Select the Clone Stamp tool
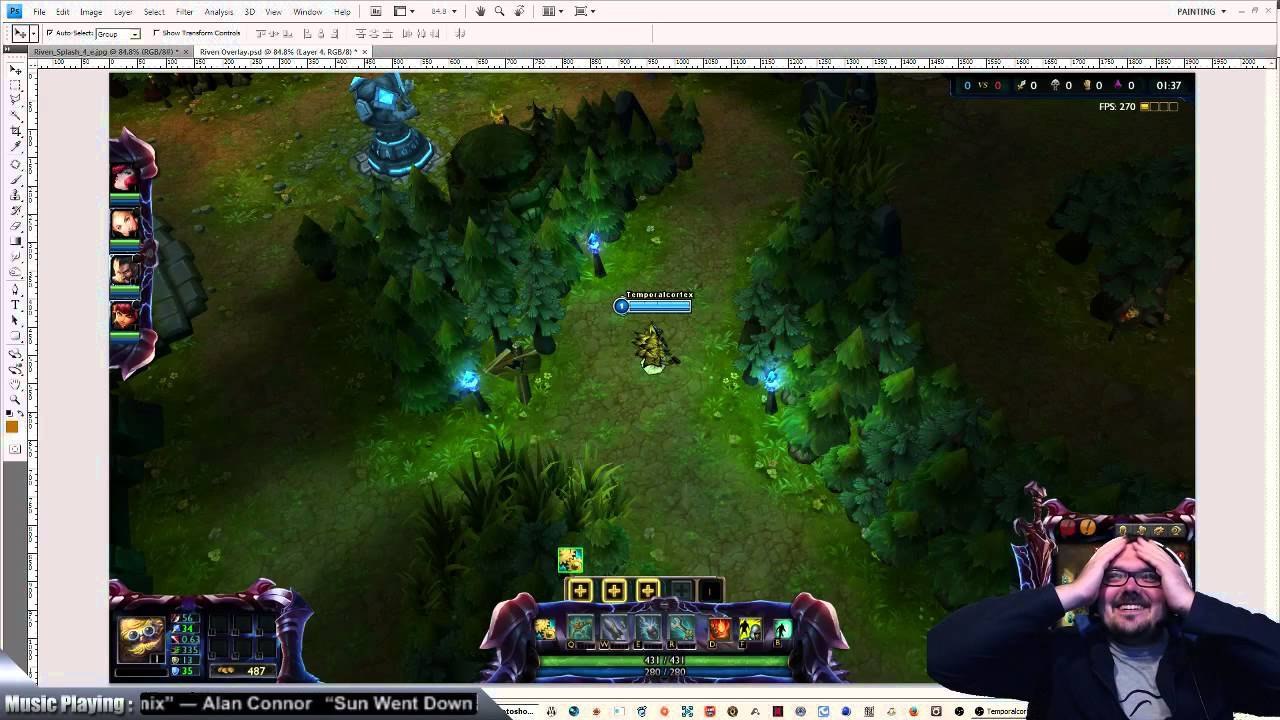The width and height of the screenshot is (1280, 720). click(15, 195)
